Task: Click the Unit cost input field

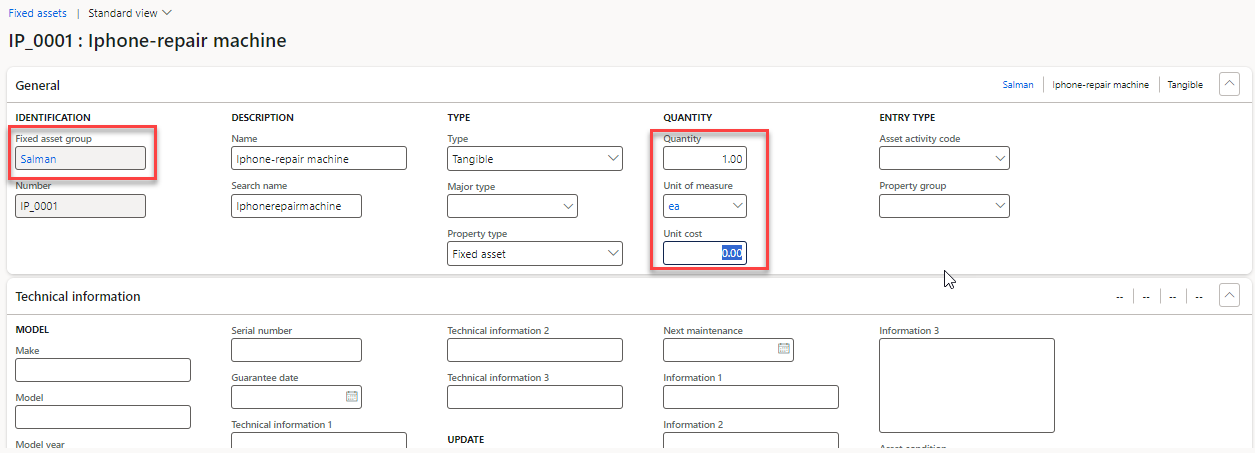Action: tap(705, 254)
